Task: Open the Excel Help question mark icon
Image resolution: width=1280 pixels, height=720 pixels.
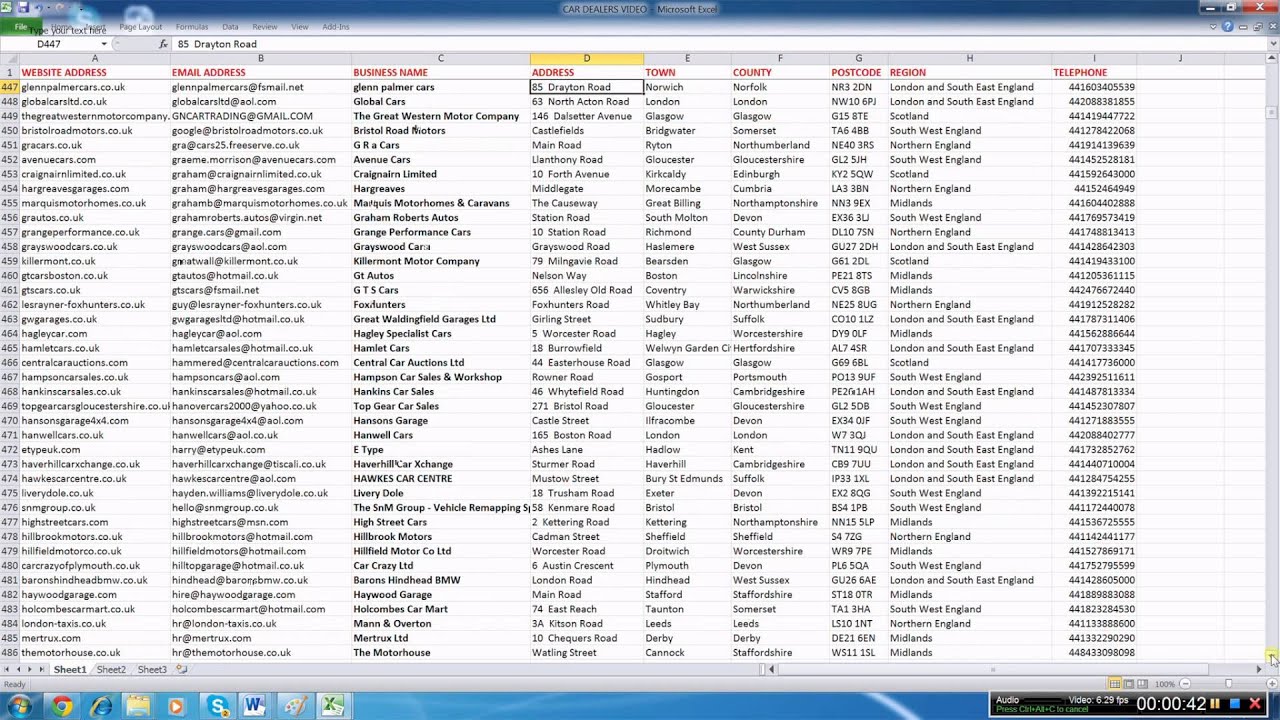Action: click(x=1229, y=27)
